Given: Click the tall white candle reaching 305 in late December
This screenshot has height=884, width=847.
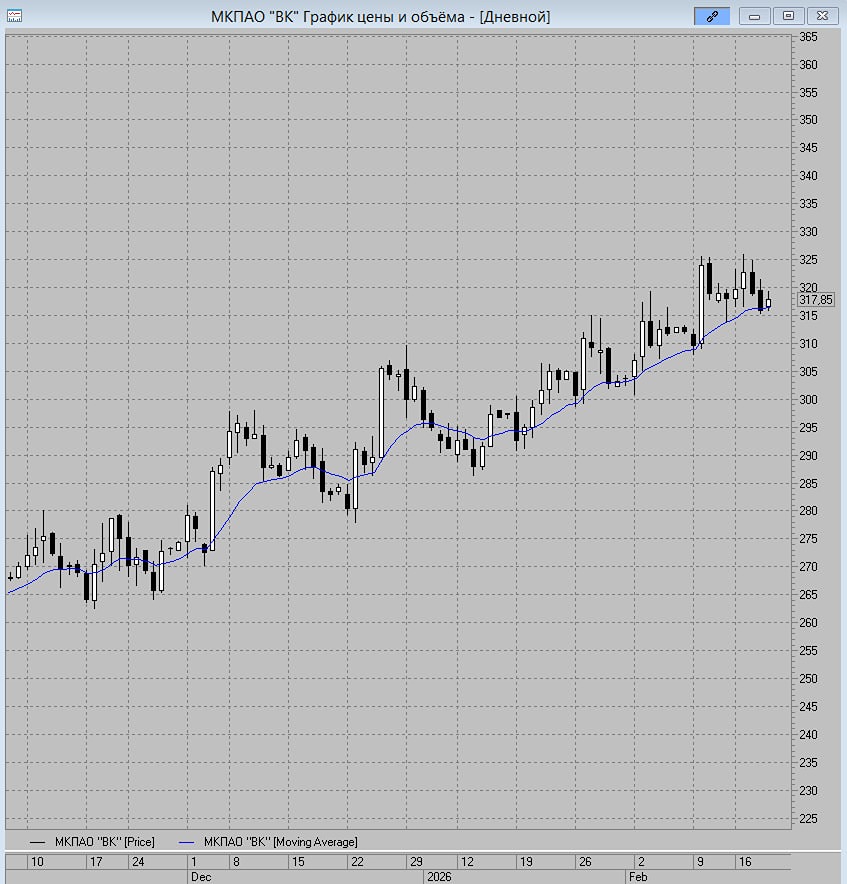Looking at the screenshot, I should pos(381,413).
